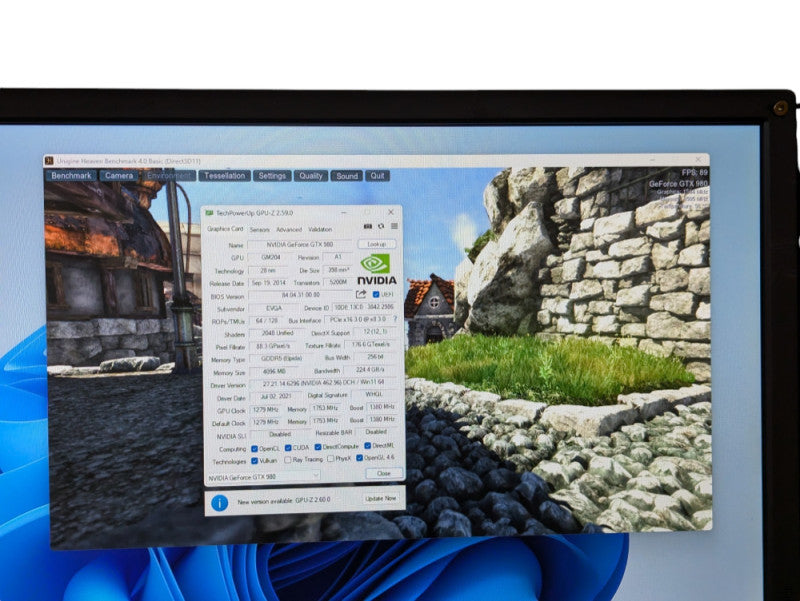
Task: Toggle the DirectCompute checkbox
Action: click(x=317, y=446)
